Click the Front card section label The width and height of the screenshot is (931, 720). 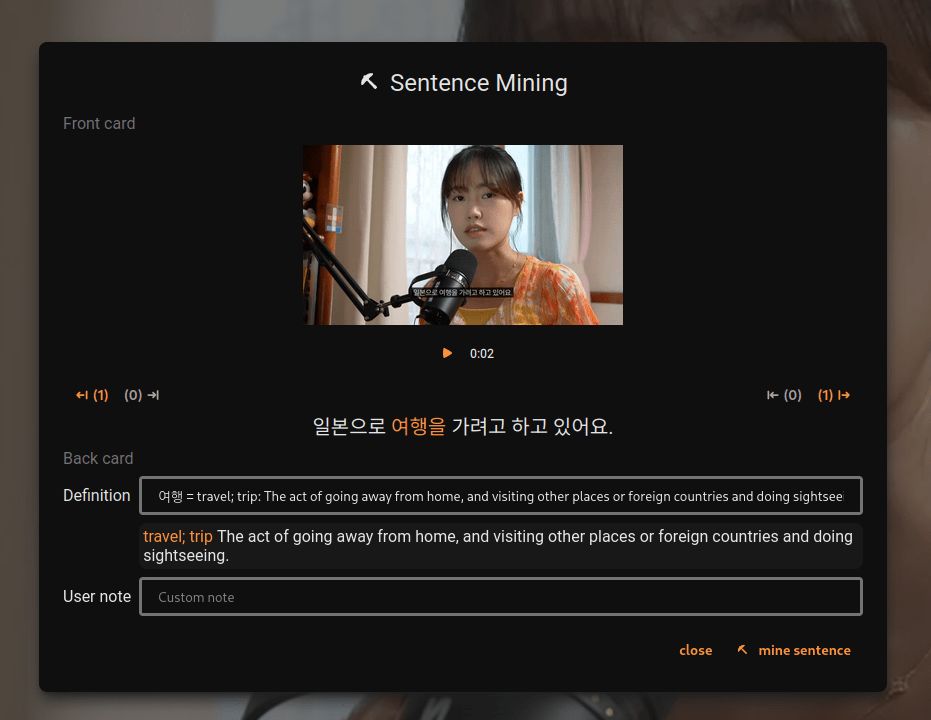click(99, 123)
